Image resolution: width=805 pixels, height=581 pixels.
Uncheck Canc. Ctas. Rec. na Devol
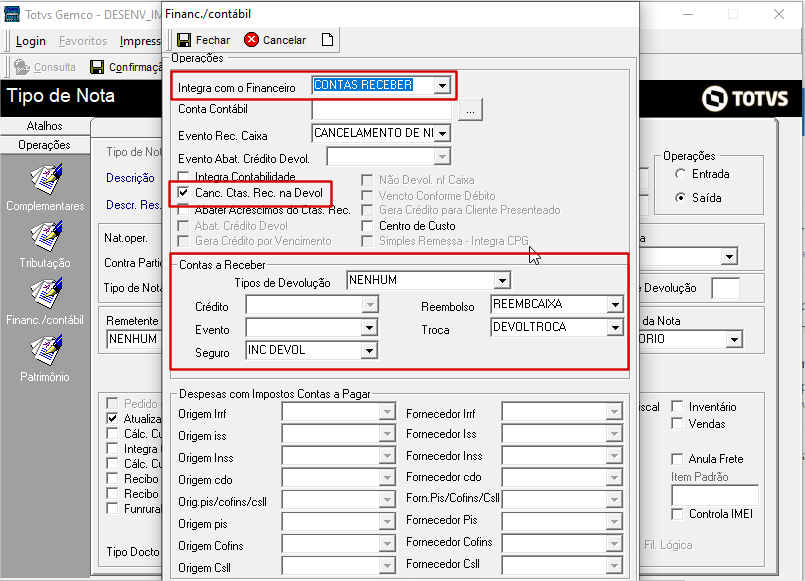183,192
